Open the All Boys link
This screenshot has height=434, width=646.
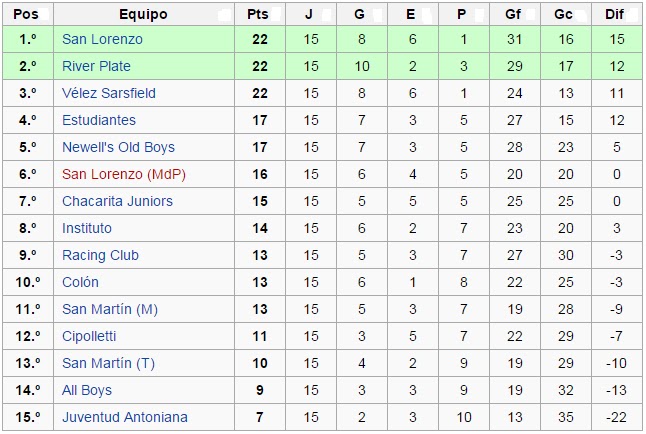(87, 390)
